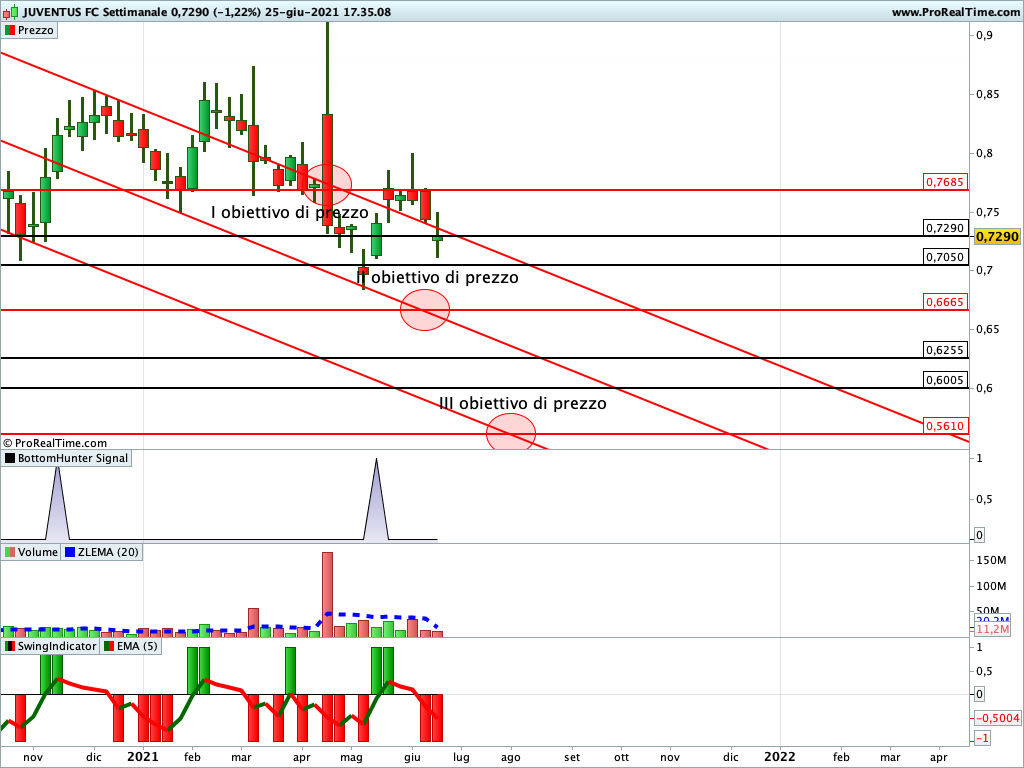This screenshot has height=768, width=1024.
Task: Click the color icon beside the Volume label
Action: (10, 552)
